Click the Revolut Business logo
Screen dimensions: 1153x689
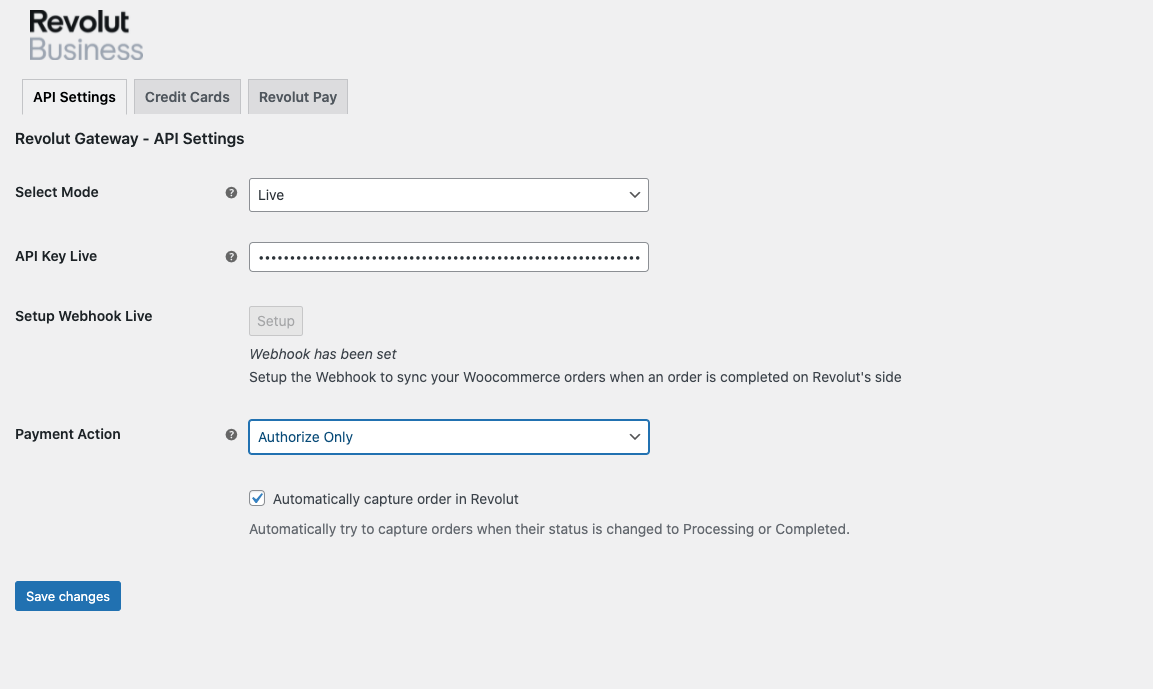click(86, 36)
